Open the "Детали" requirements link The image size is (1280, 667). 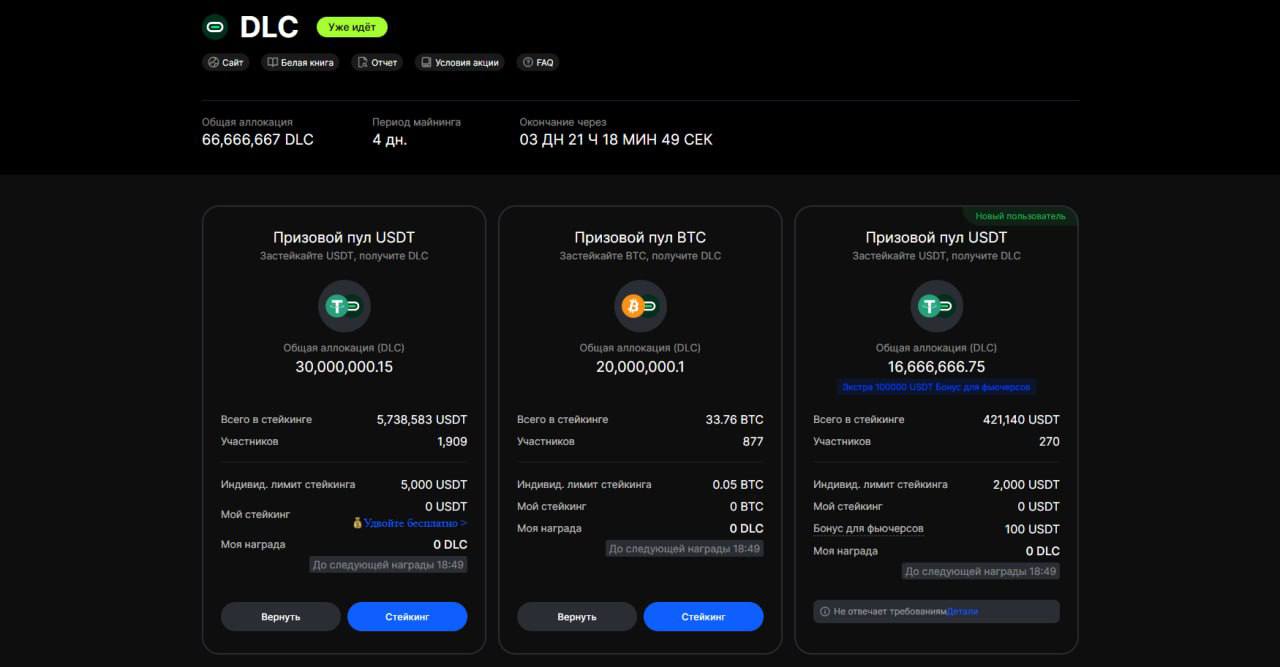point(962,611)
